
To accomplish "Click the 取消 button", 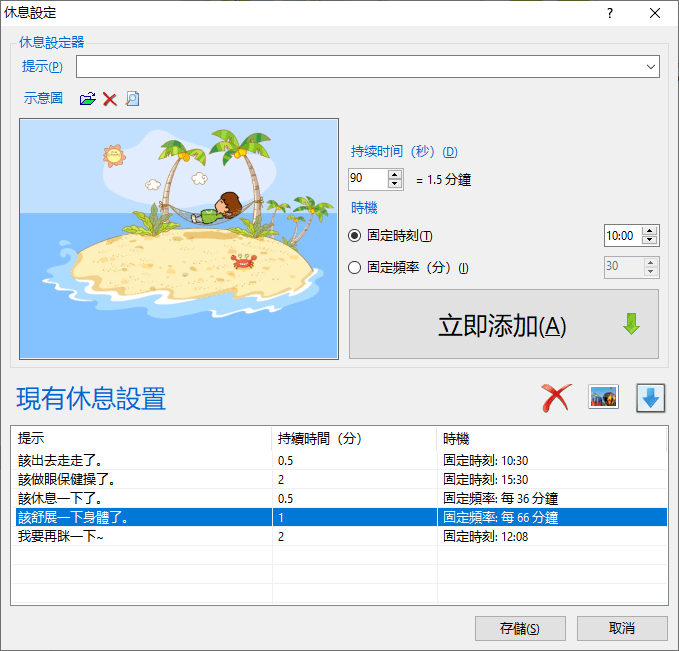I will [622, 628].
